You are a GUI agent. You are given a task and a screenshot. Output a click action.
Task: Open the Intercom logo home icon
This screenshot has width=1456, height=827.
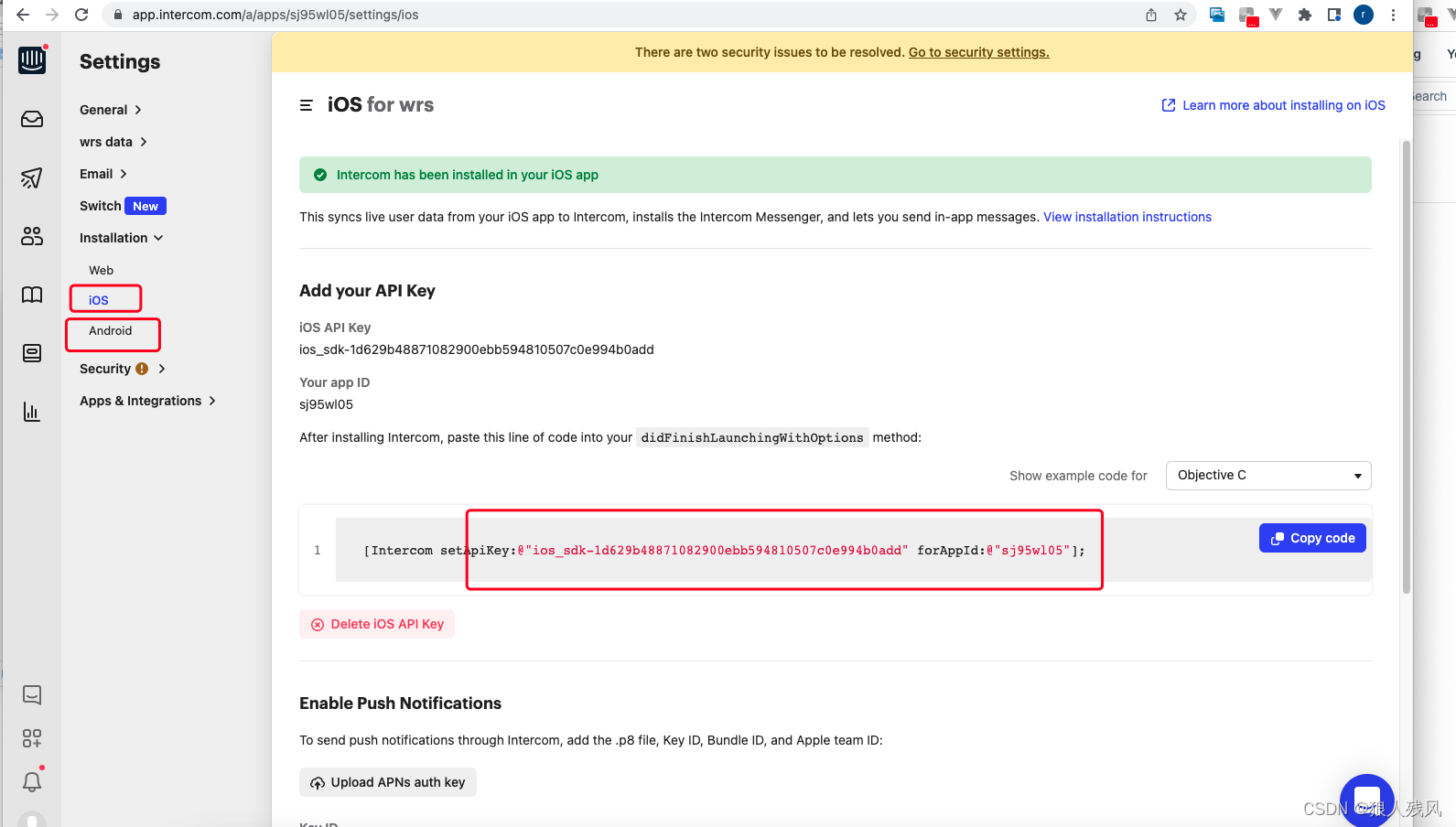(32, 60)
